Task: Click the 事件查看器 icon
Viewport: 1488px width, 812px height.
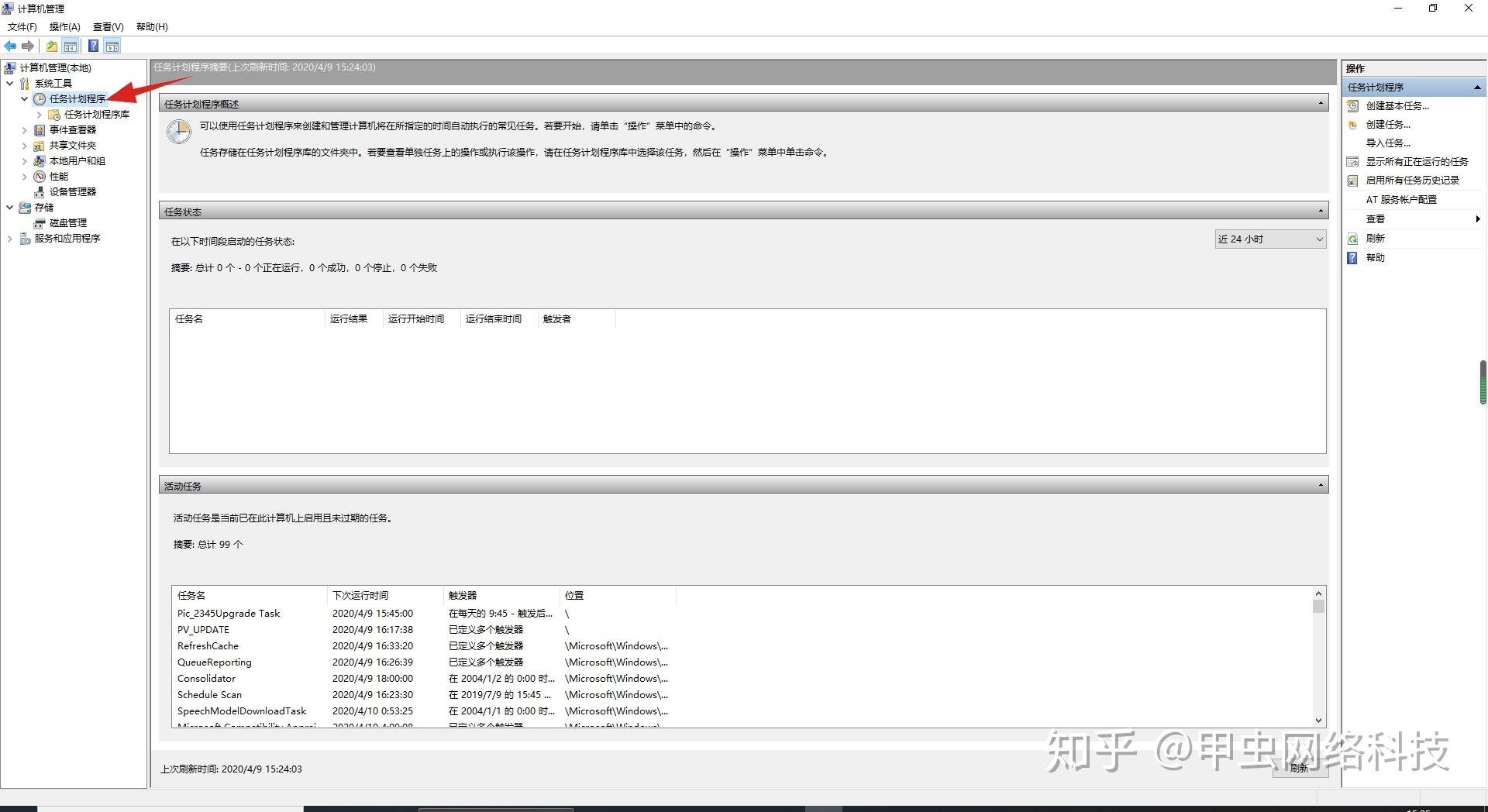Action: click(x=40, y=130)
